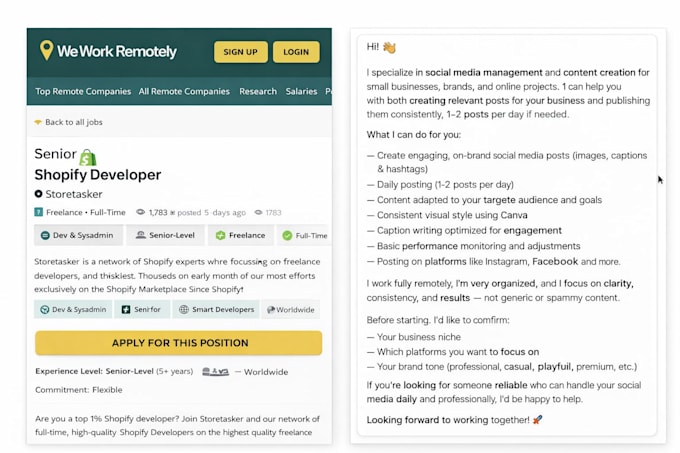Image resolution: width=680 pixels, height=453 pixels.
Task: Click the Shopify bag icon beside Senior
Action: (x=88, y=157)
